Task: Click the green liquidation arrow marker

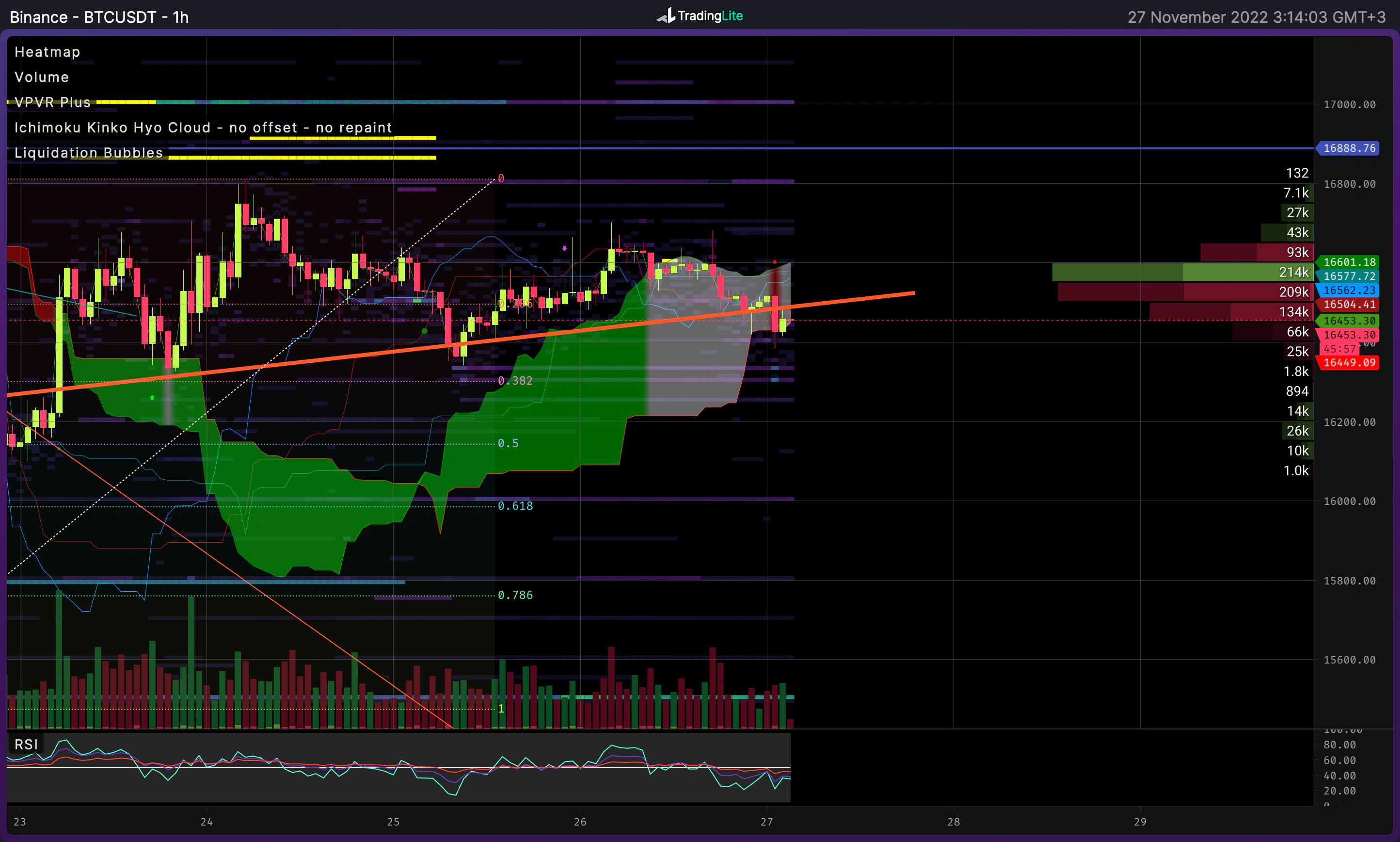Action: point(152,398)
